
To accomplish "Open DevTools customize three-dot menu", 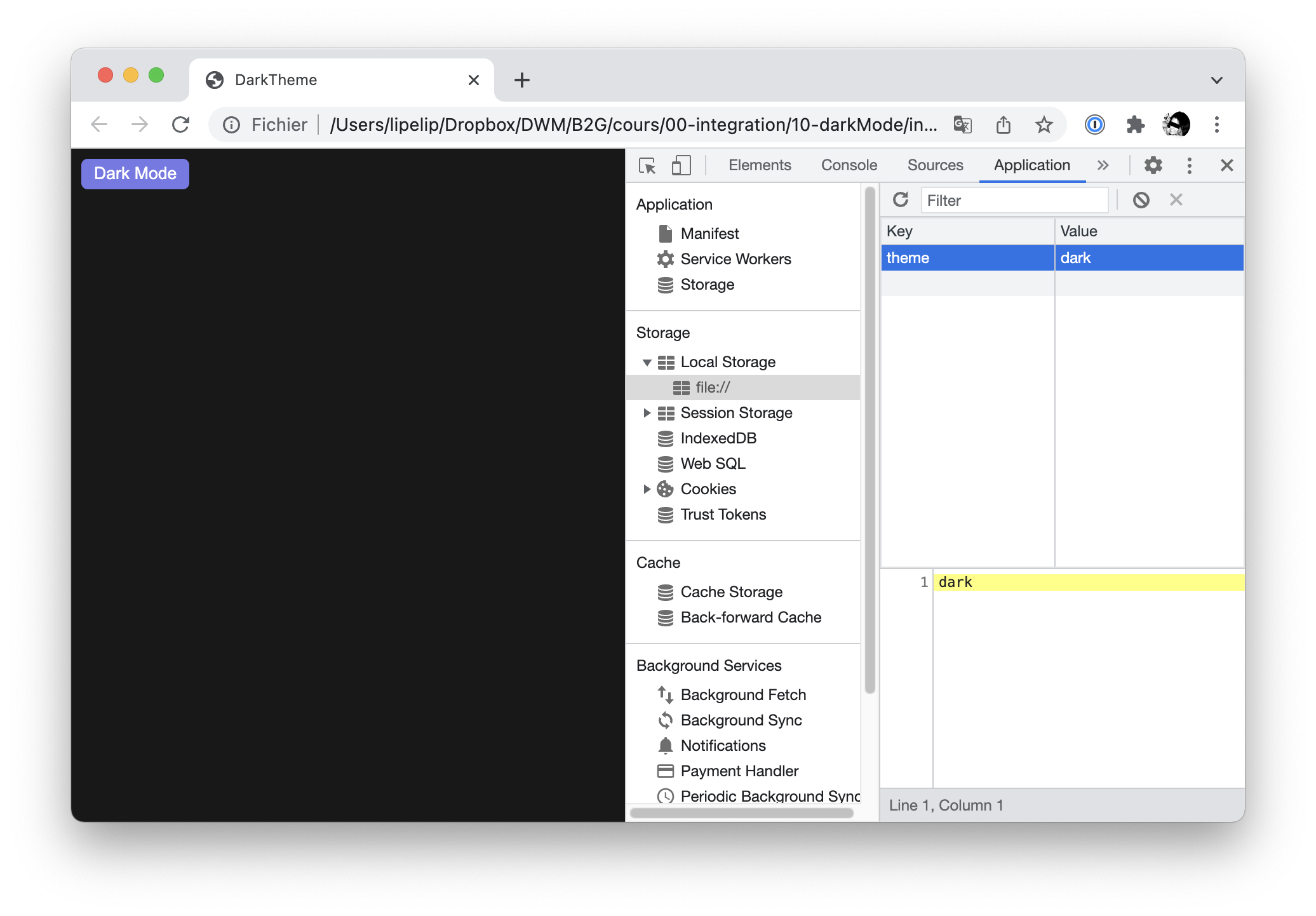I will pyautogui.click(x=1190, y=165).
